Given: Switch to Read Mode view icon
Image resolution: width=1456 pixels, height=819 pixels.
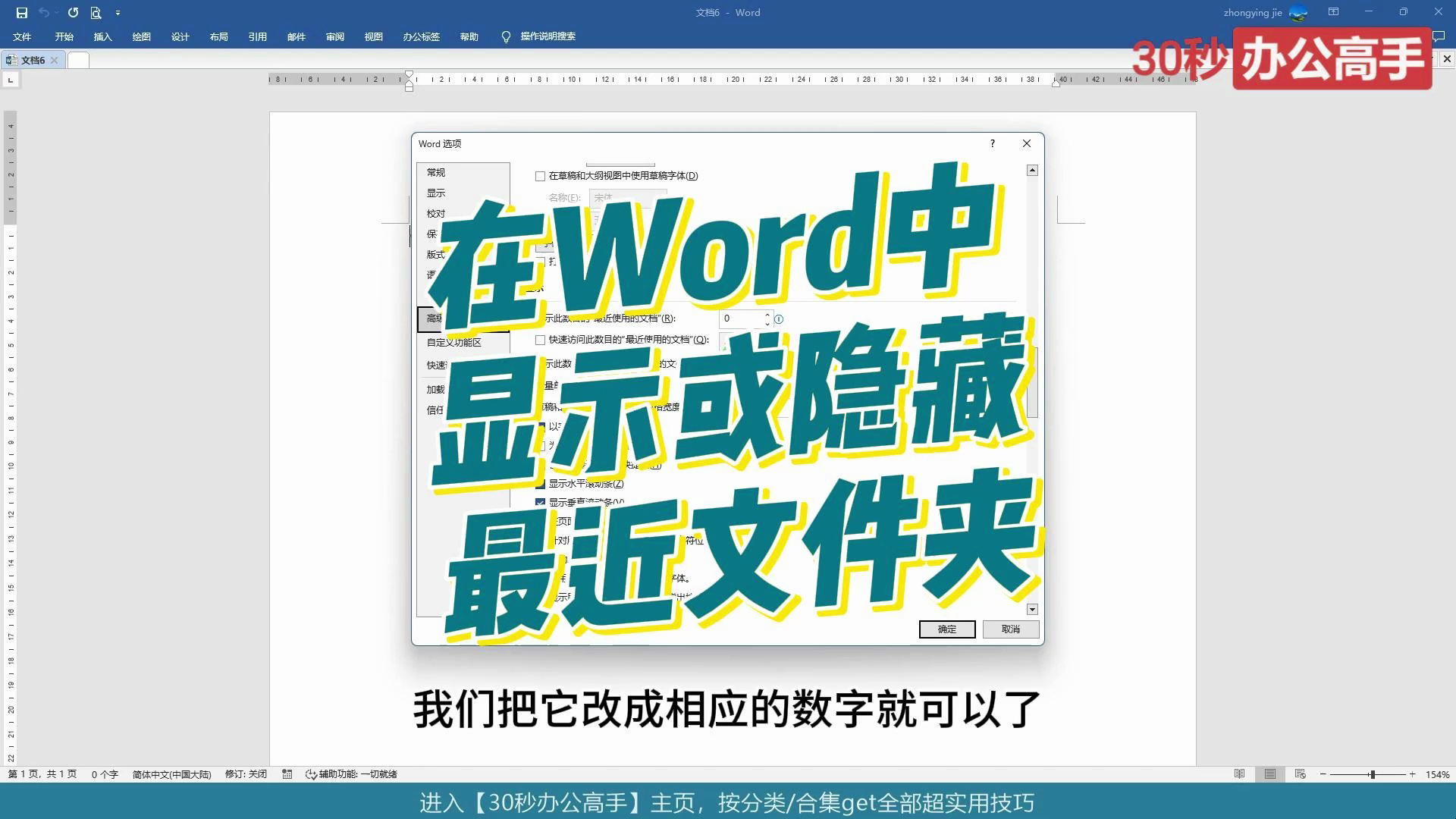Looking at the screenshot, I should coord(1239,774).
